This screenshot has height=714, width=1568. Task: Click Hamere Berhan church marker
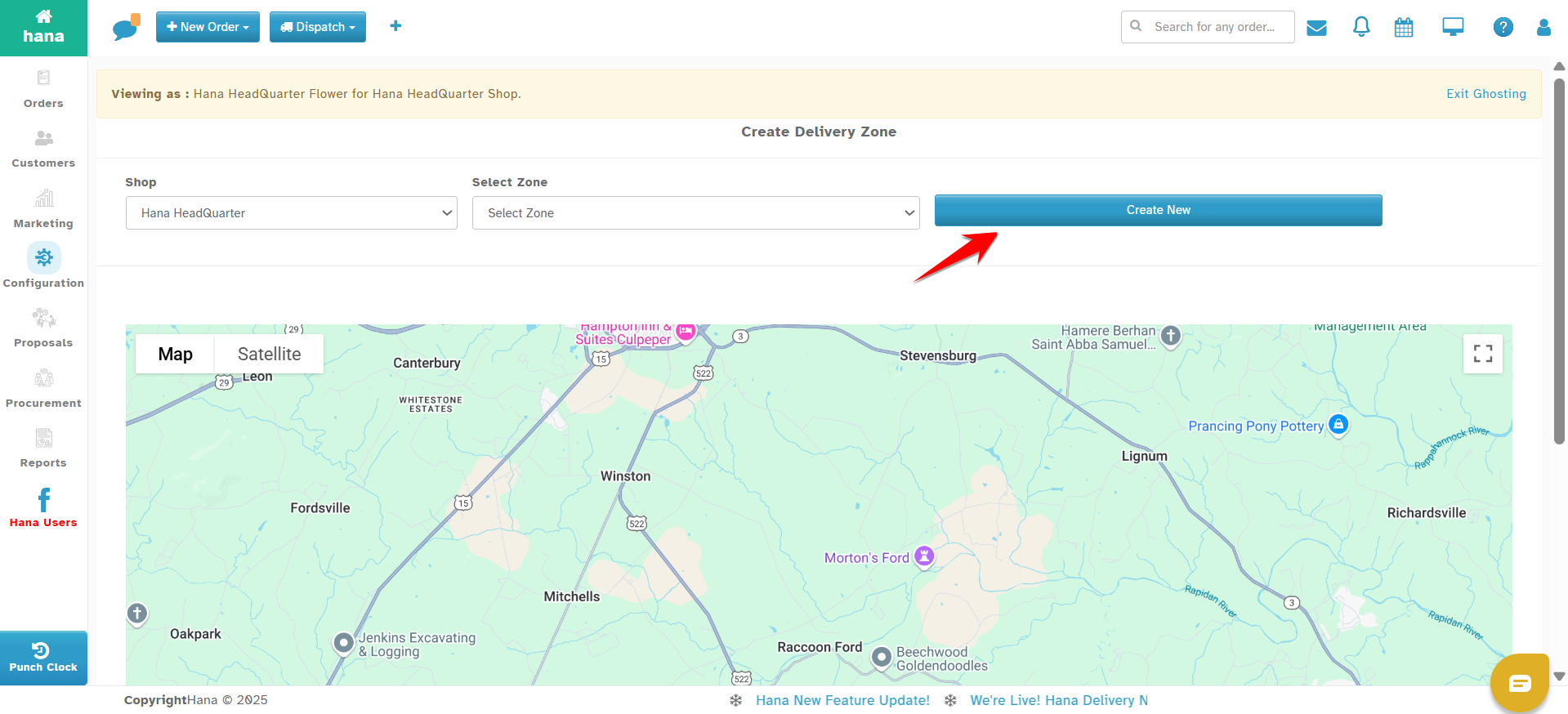tap(1171, 336)
